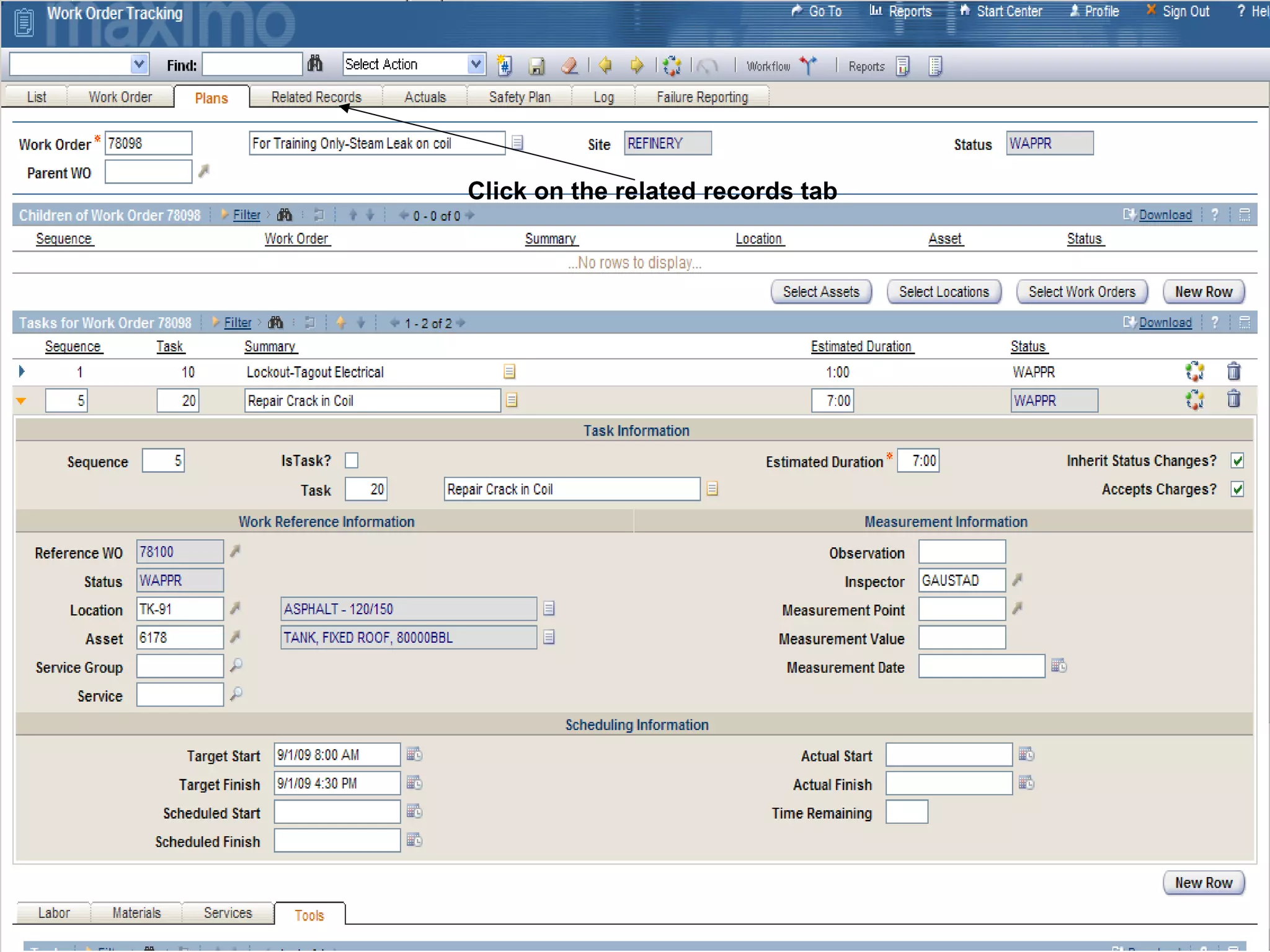Sort tasks by Estimated Duration column header

pyautogui.click(x=861, y=346)
